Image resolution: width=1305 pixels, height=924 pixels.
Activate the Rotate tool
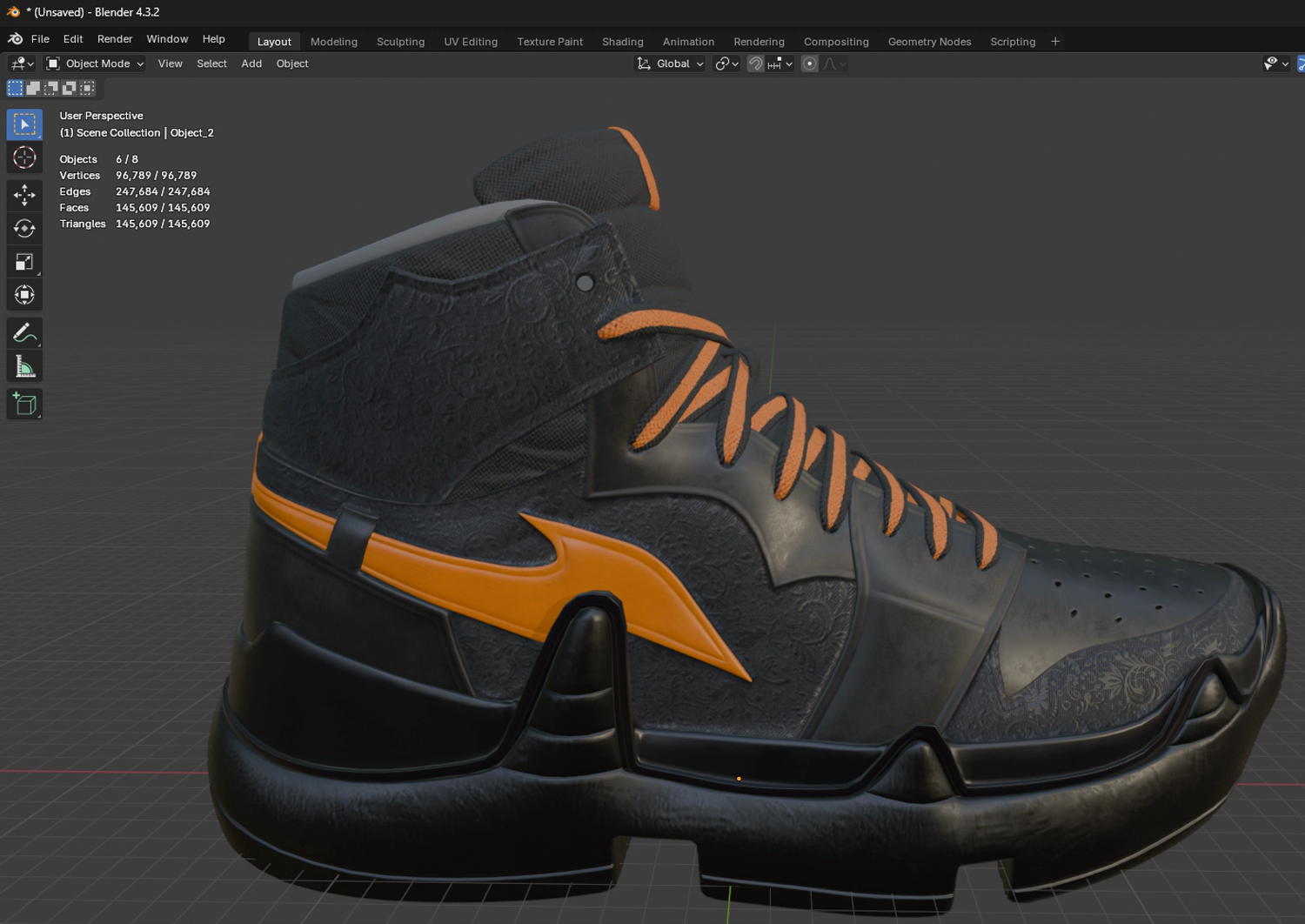tap(24, 228)
